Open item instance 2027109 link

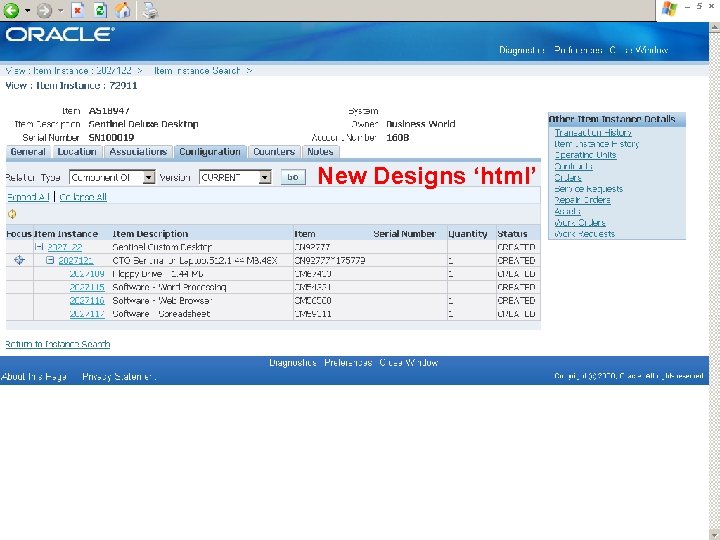(87, 274)
